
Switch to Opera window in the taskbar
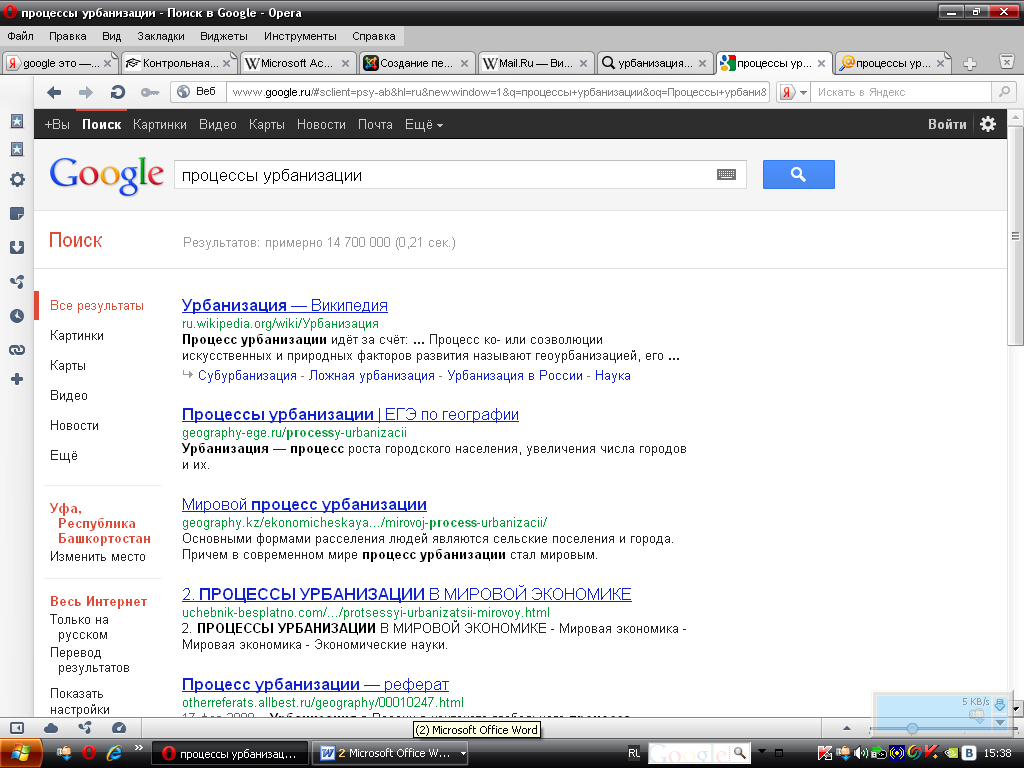[230, 753]
